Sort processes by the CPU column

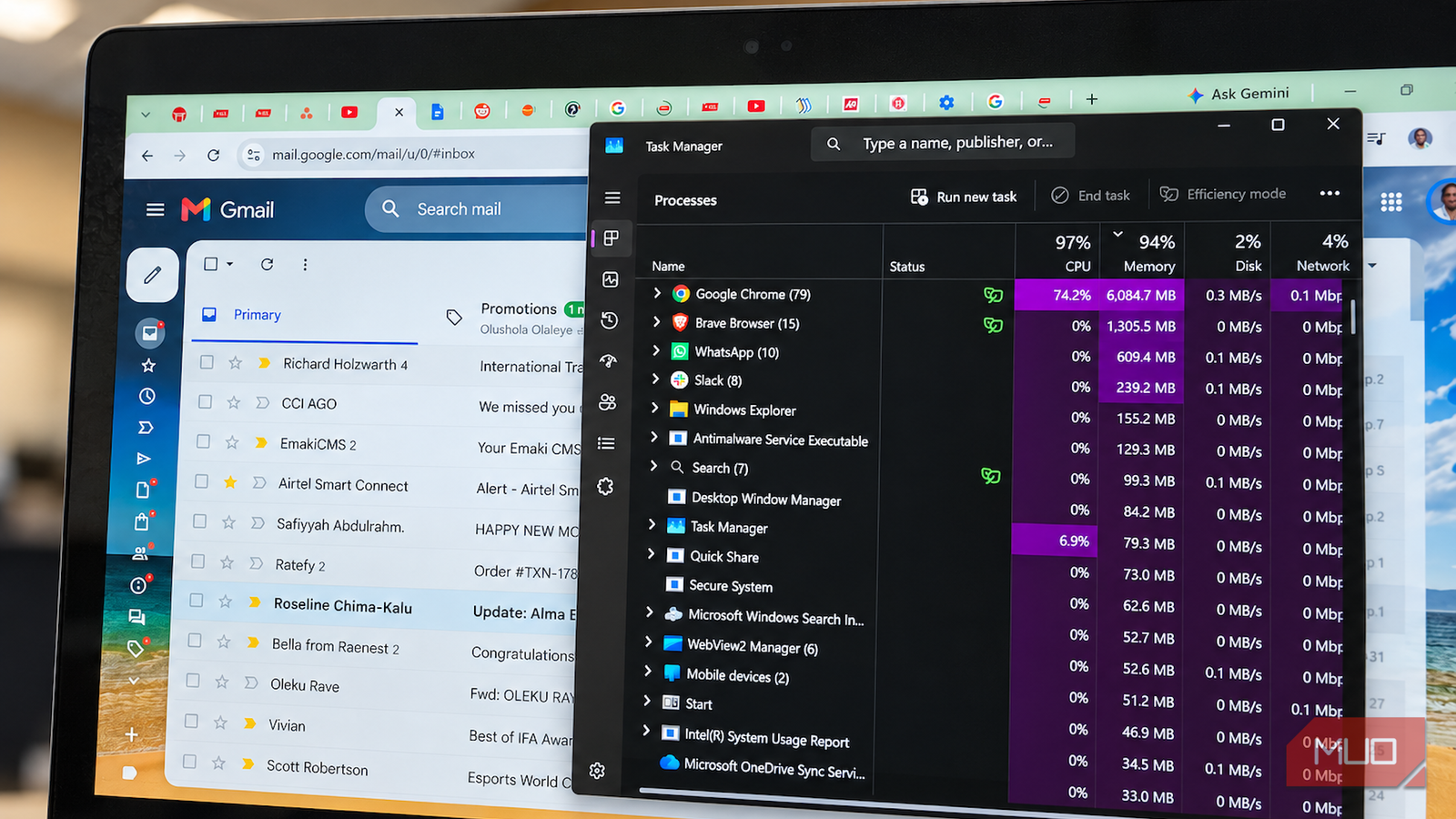click(x=1057, y=251)
